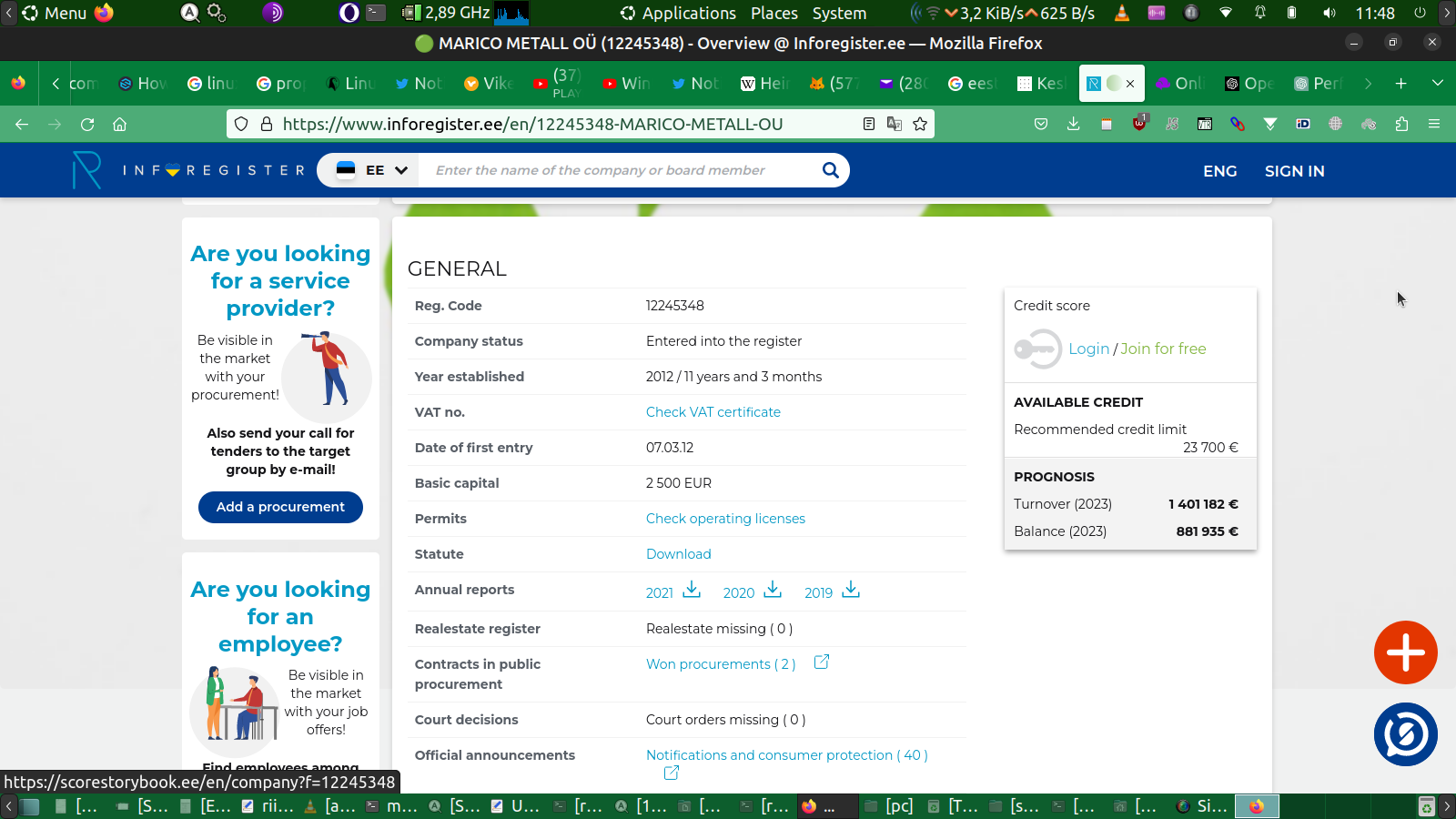
Task: Click the red floating plus button
Action: (x=1406, y=652)
